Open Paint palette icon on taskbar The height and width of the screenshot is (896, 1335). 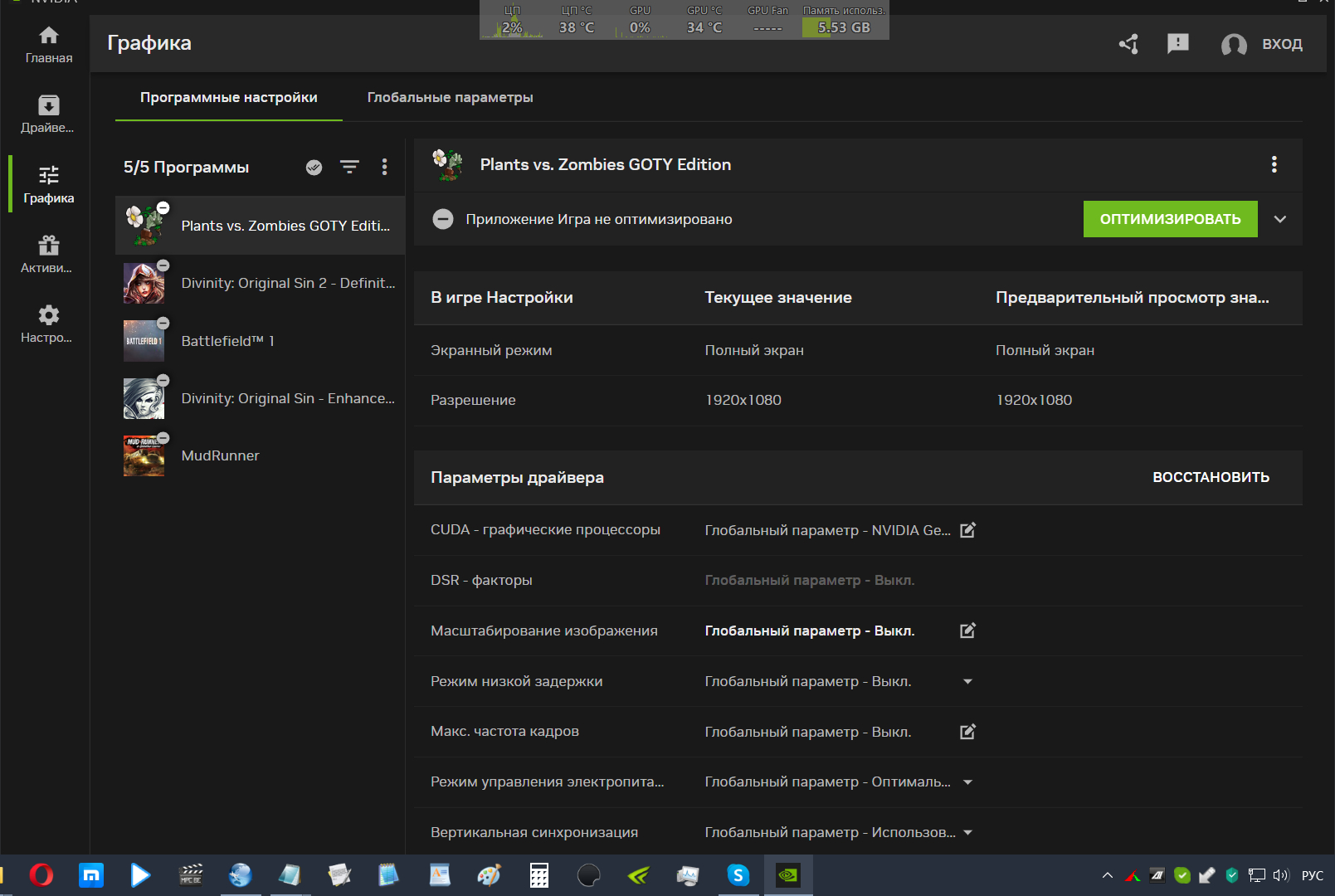click(490, 875)
